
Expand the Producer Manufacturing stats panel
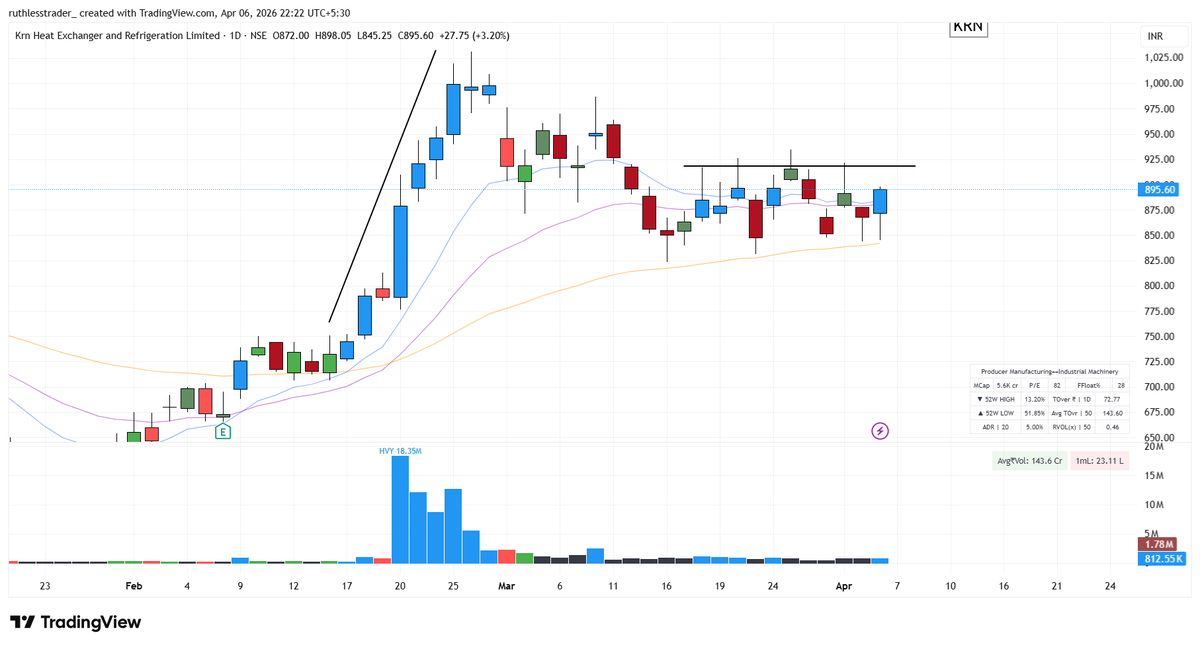pyautogui.click(x=1047, y=370)
